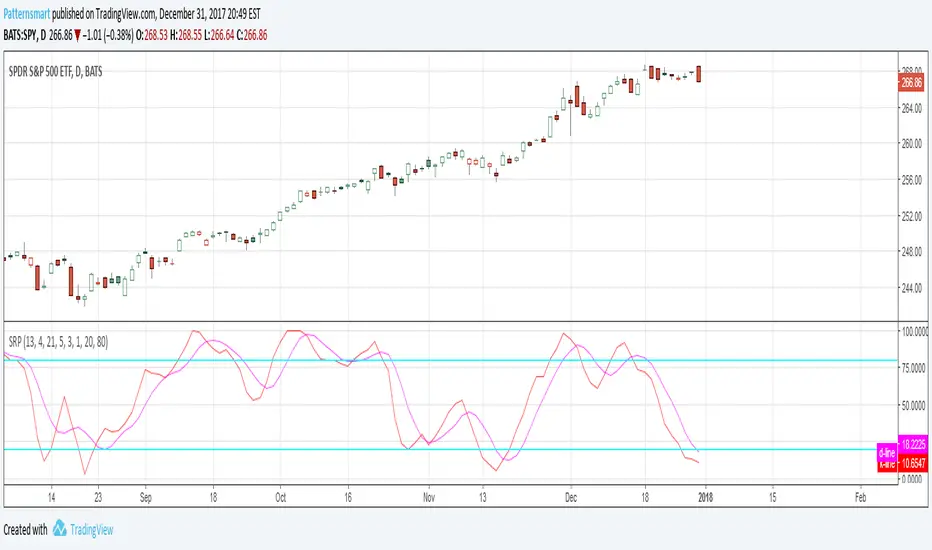Screen dimensions: 932x550
Task: Click the red down arrow price change icon
Action: click(x=77, y=36)
